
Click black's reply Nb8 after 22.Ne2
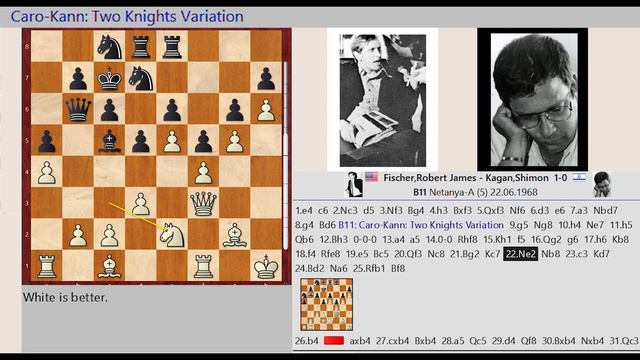coord(550,254)
